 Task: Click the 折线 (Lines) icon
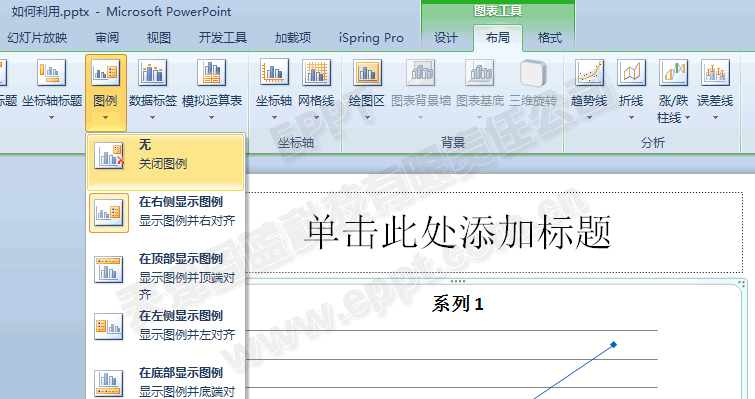(631, 72)
